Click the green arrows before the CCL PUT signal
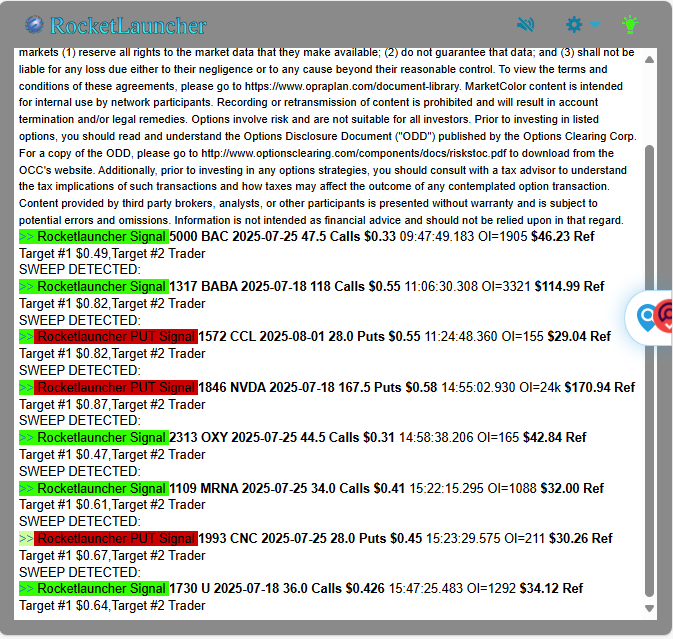This screenshot has height=639, width=673. click(x=27, y=337)
